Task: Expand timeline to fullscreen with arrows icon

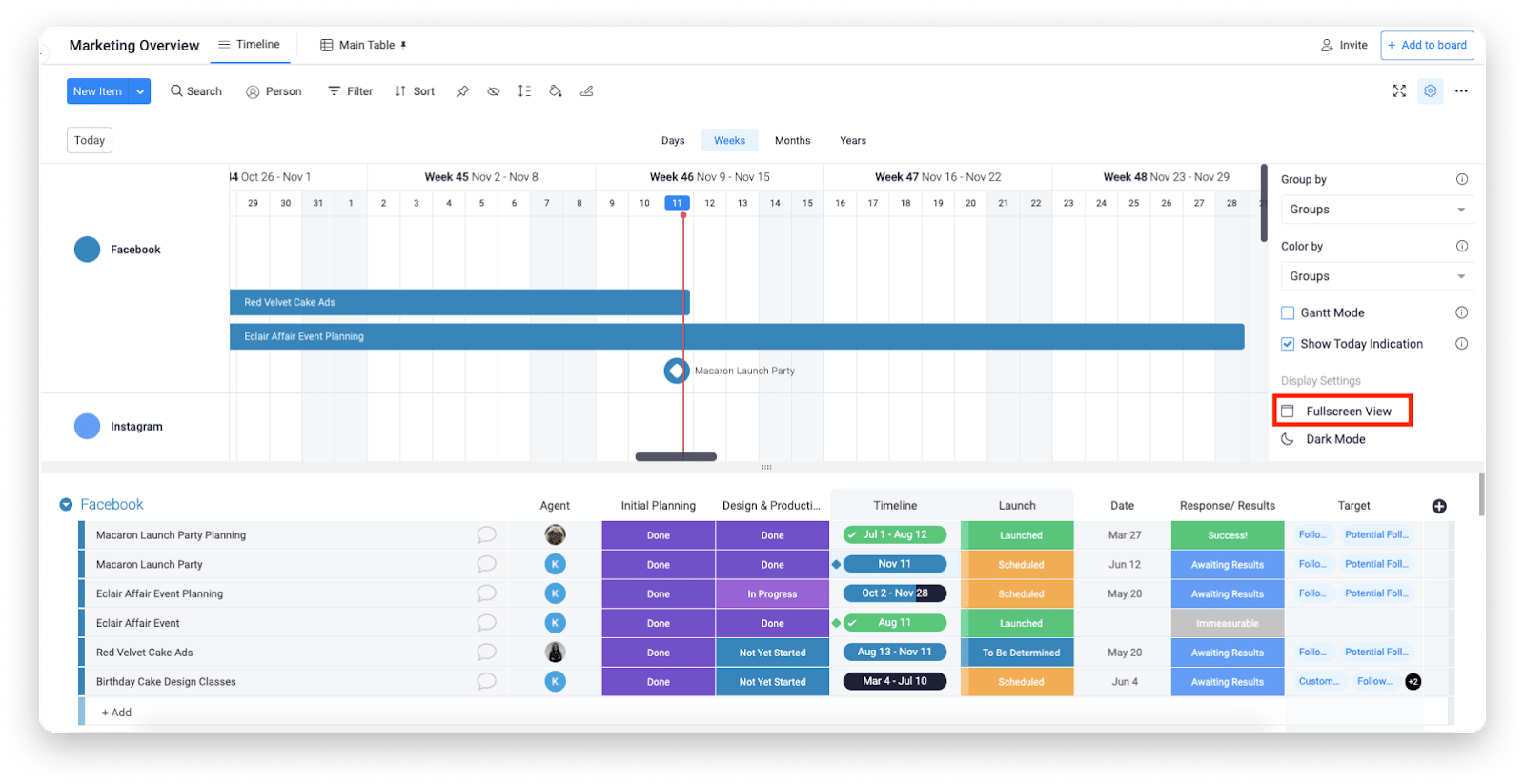Action: point(1399,90)
